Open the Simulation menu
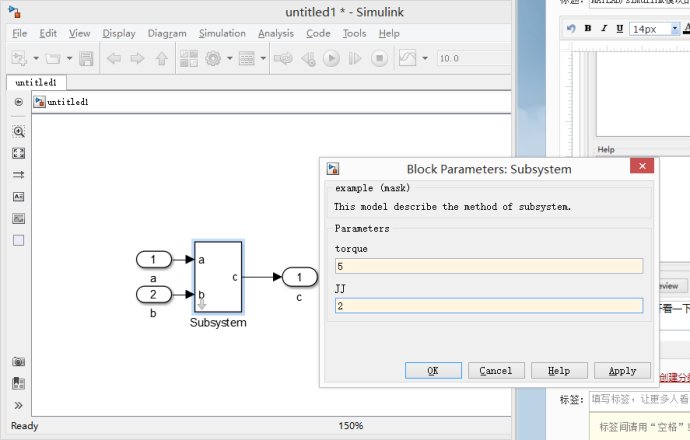Viewport: 690px width, 440px height. [222, 33]
